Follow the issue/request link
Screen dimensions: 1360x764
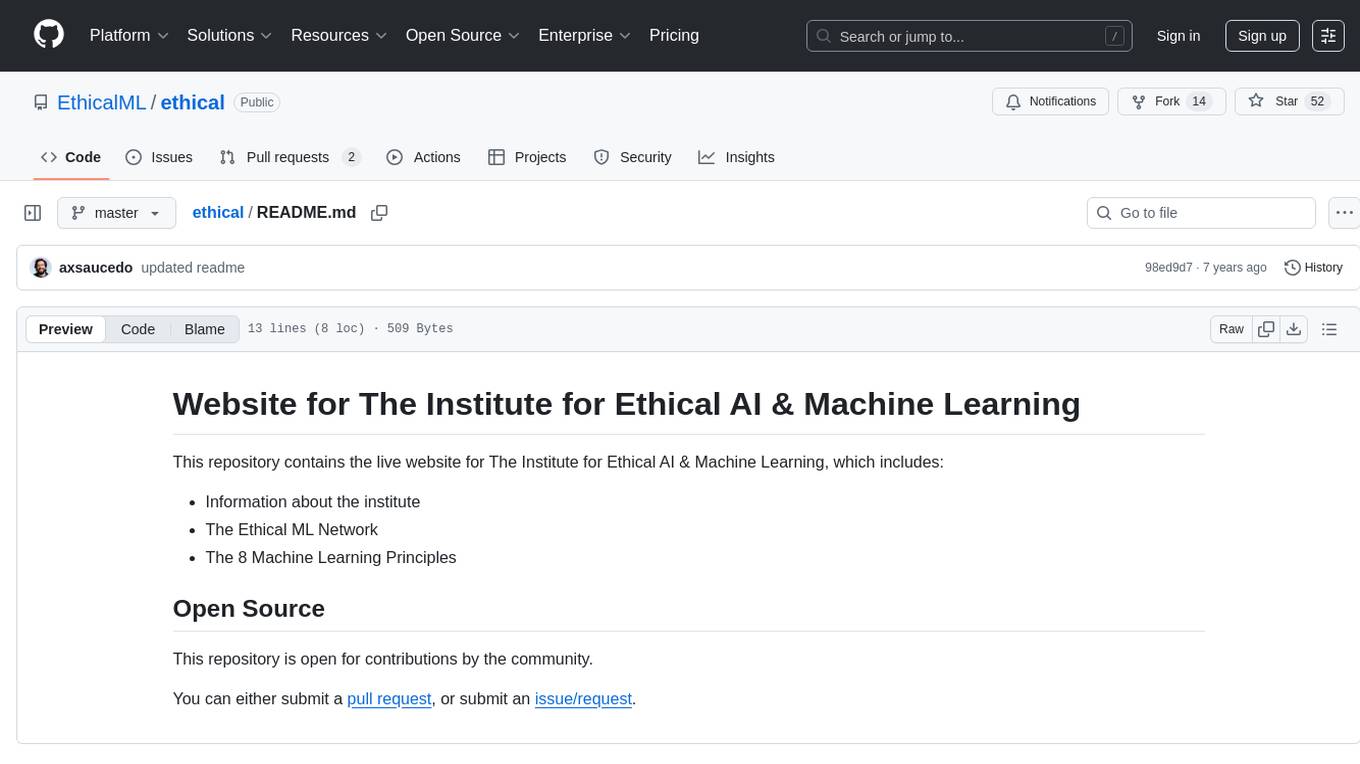583,698
